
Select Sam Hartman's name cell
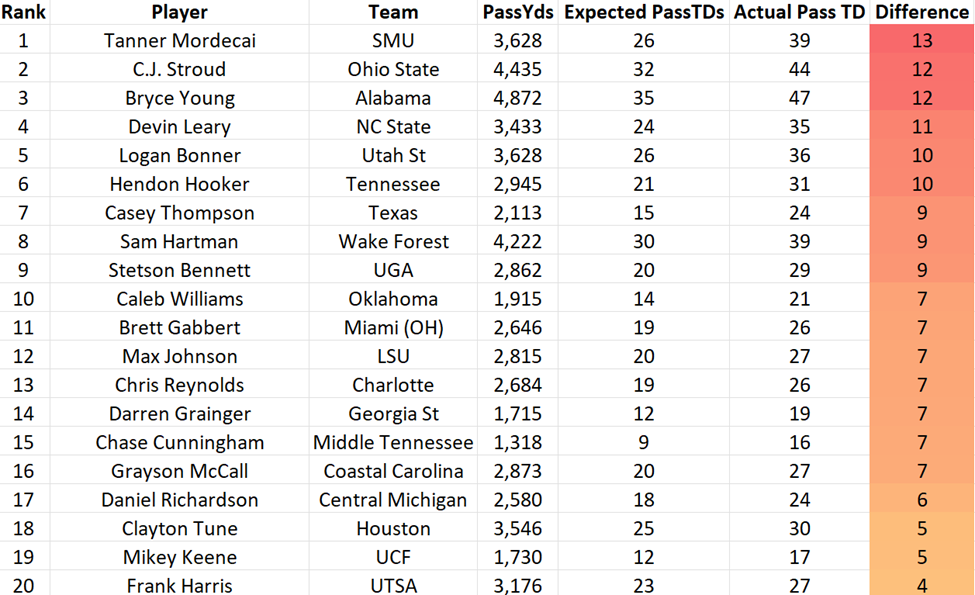[x=180, y=242]
